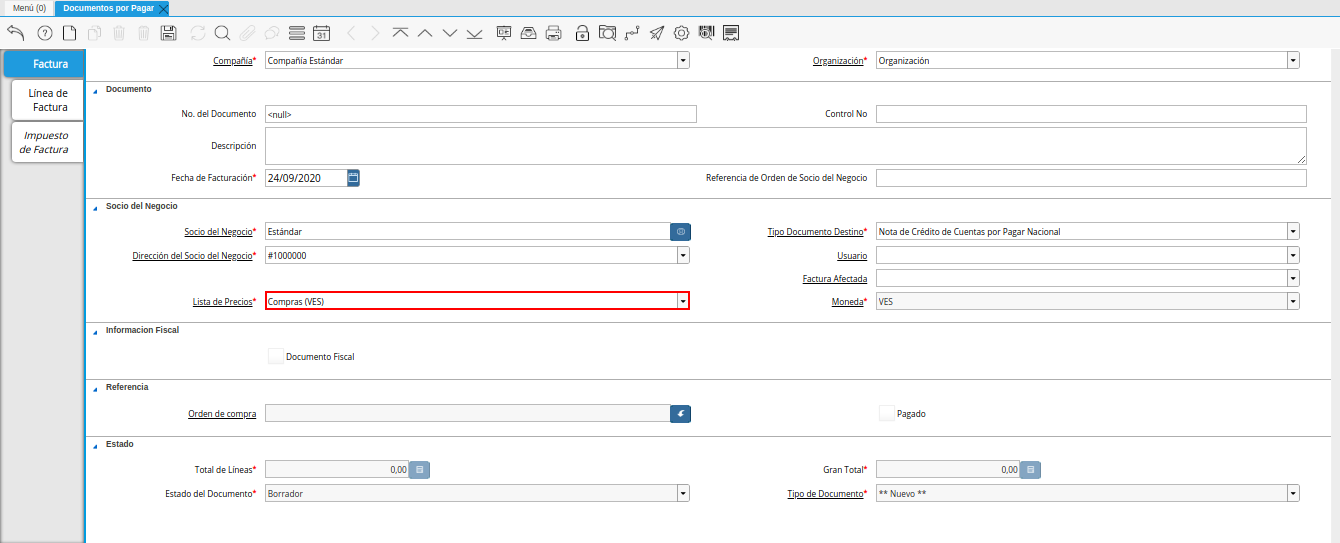Image resolution: width=1340 pixels, height=543 pixels.
Task: Expand the Tipo Documento Destino dropdown
Action: pos(1293,231)
